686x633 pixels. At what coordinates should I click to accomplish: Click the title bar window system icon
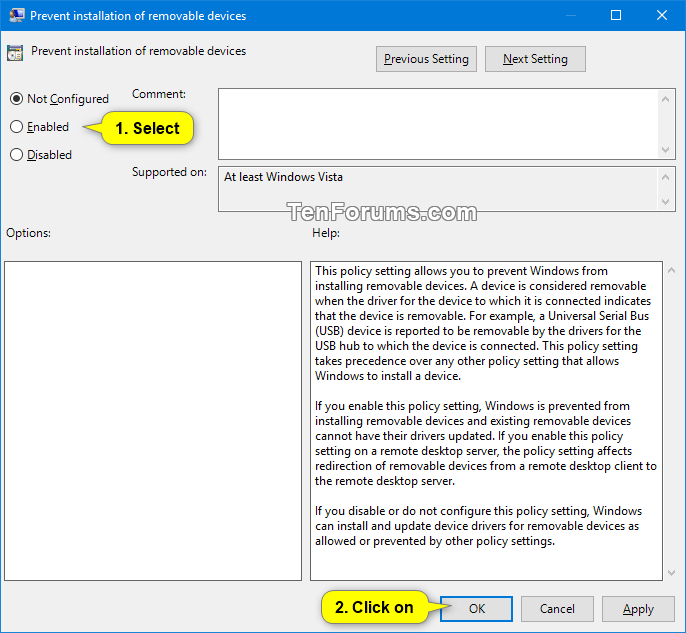point(17,16)
